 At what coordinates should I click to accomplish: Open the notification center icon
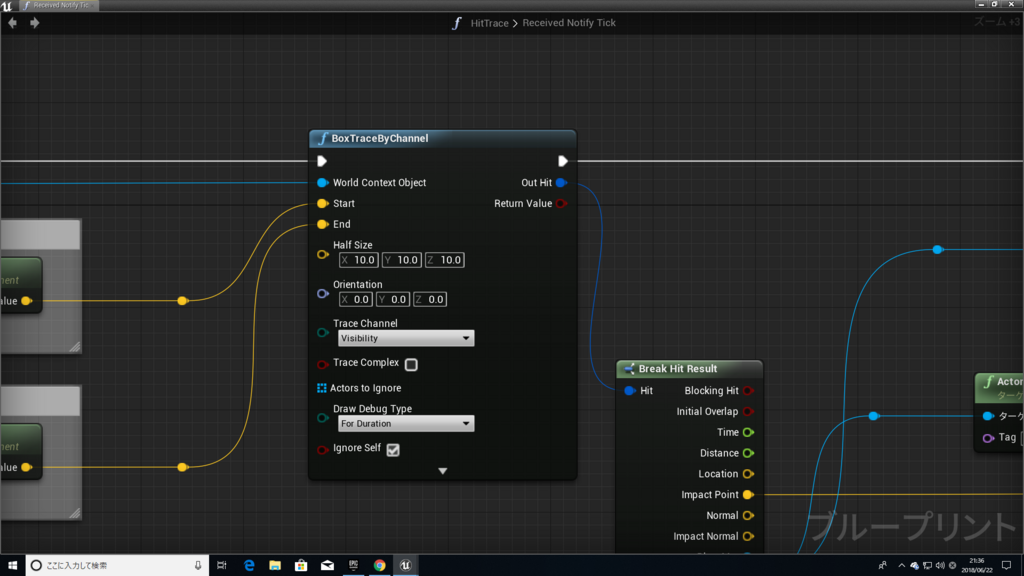click(x=1006, y=566)
